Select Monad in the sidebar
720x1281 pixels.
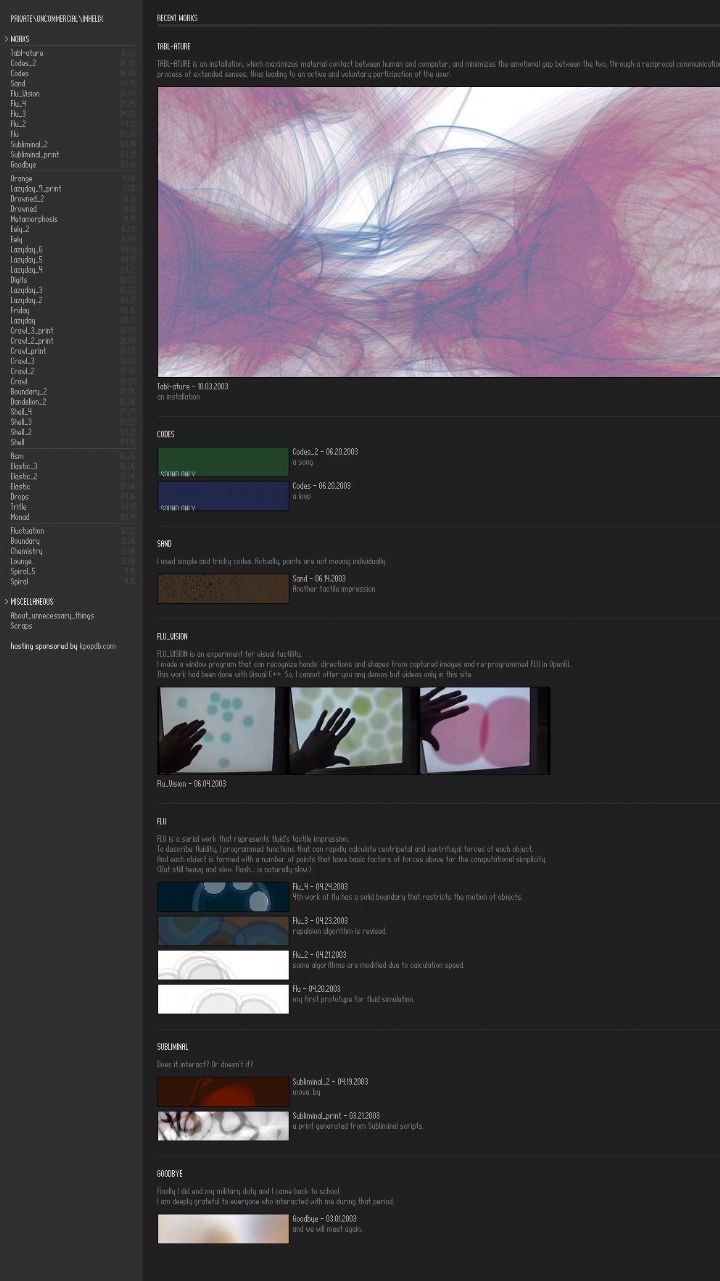coord(20,517)
